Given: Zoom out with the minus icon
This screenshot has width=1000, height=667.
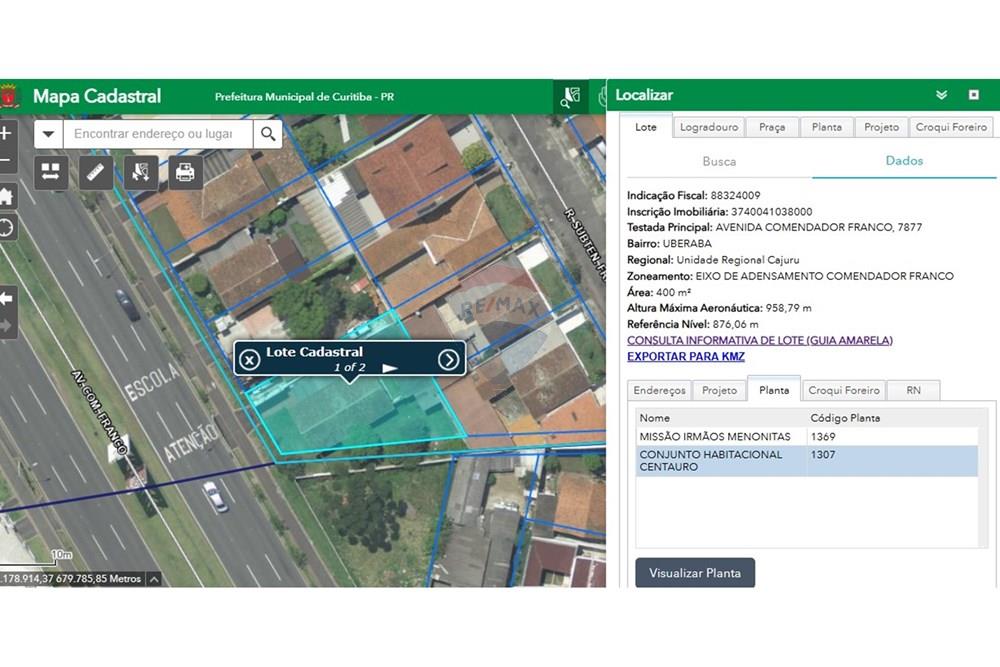Looking at the screenshot, I should [x=8, y=160].
